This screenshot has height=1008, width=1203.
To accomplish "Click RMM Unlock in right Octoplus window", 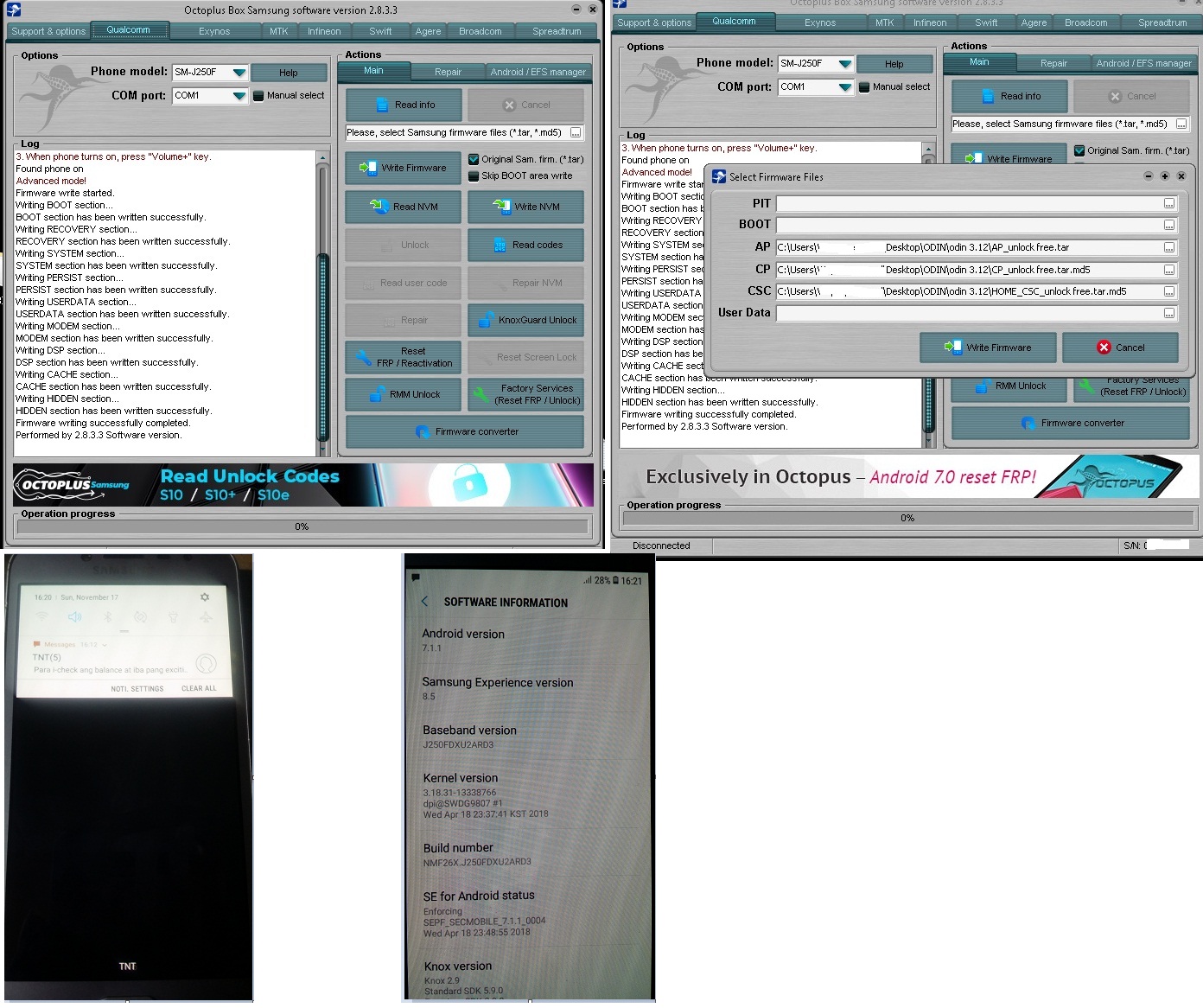I will pos(1009,386).
